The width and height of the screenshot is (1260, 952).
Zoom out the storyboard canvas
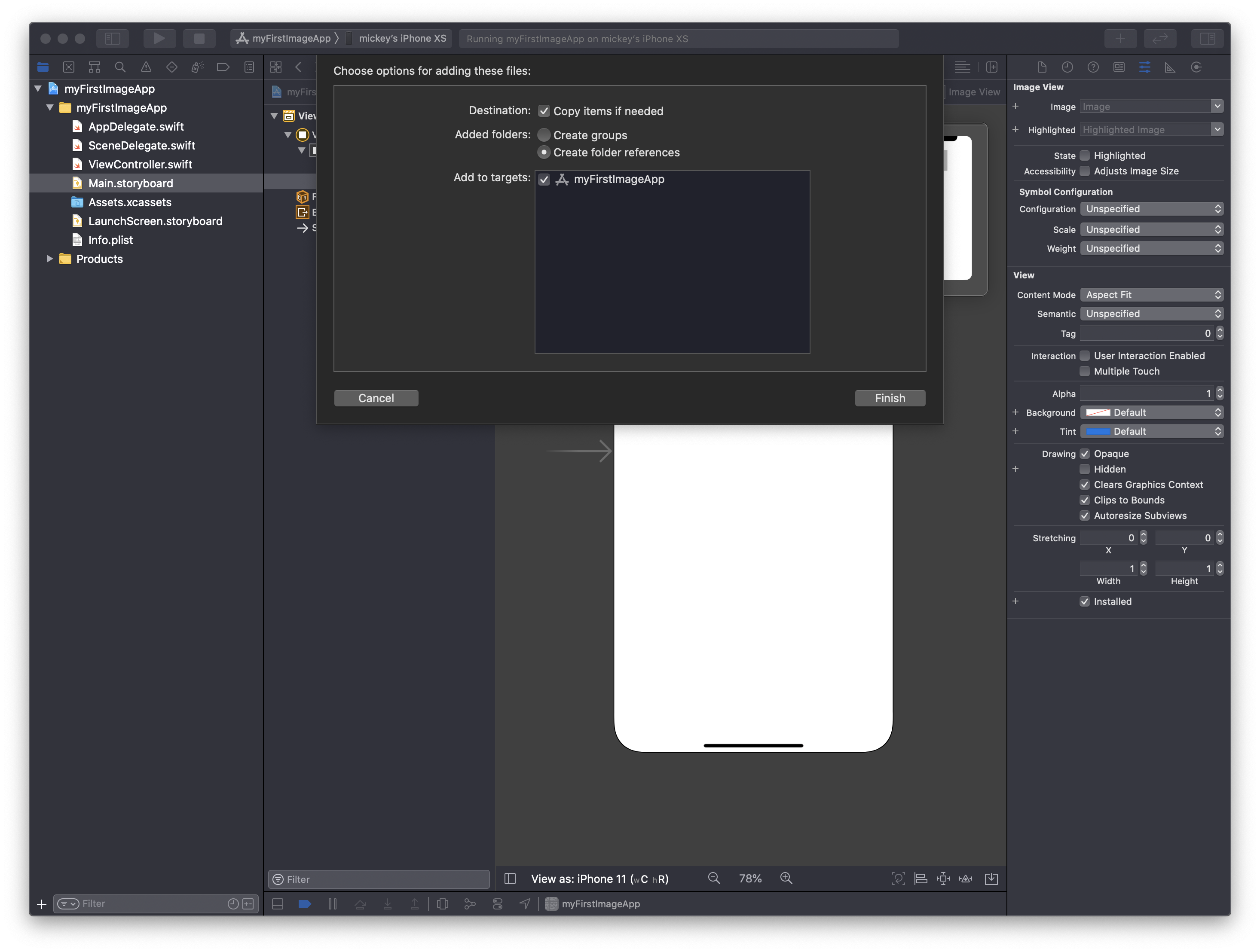pos(714,879)
